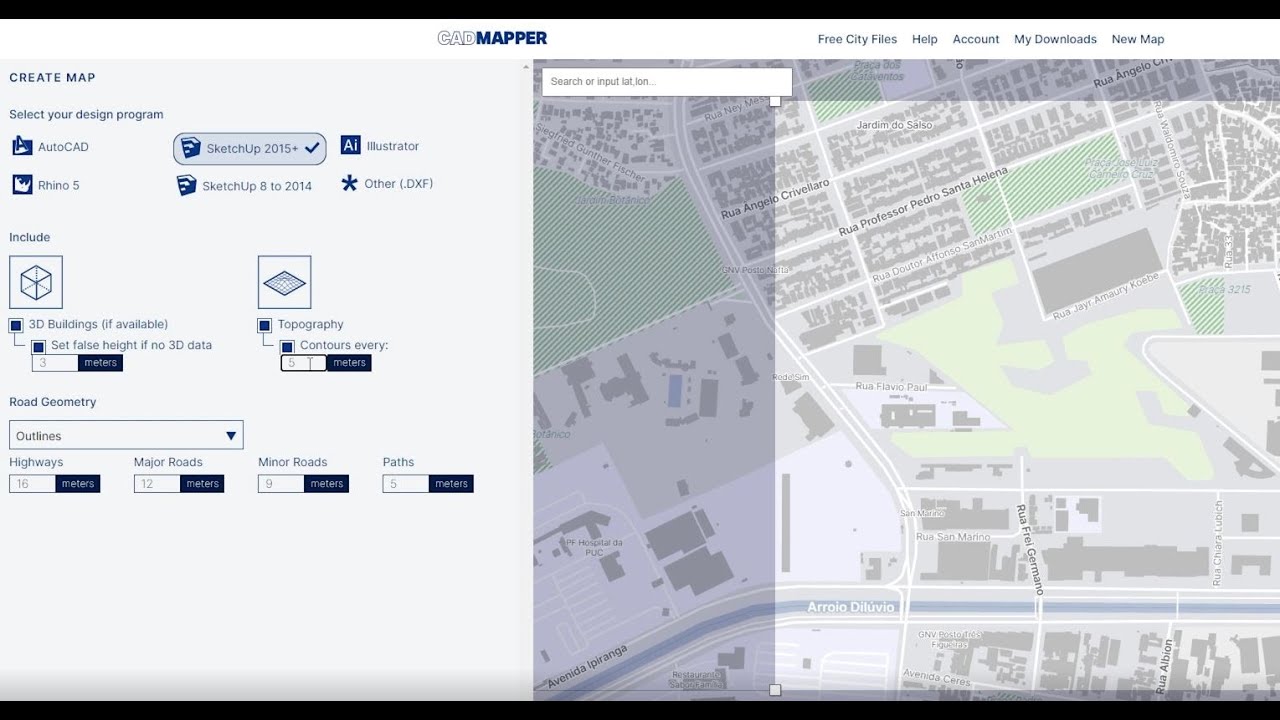Click the Topography mesh icon
Viewport: 1280px width, 720px height.
[x=284, y=282]
